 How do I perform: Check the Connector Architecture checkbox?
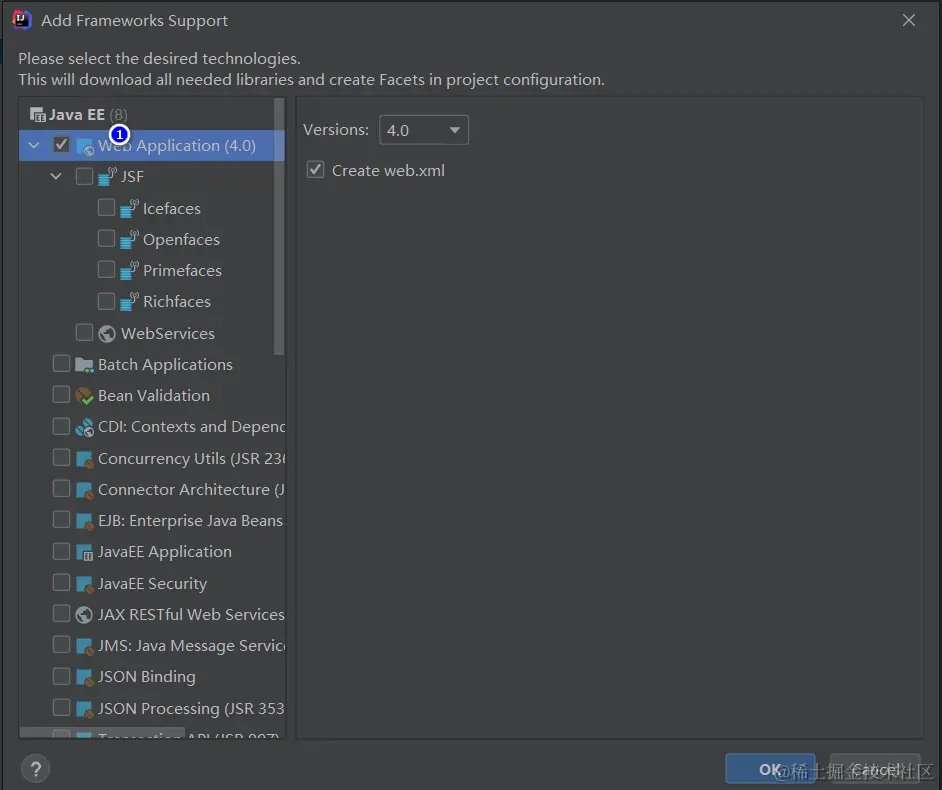[x=61, y=488]
